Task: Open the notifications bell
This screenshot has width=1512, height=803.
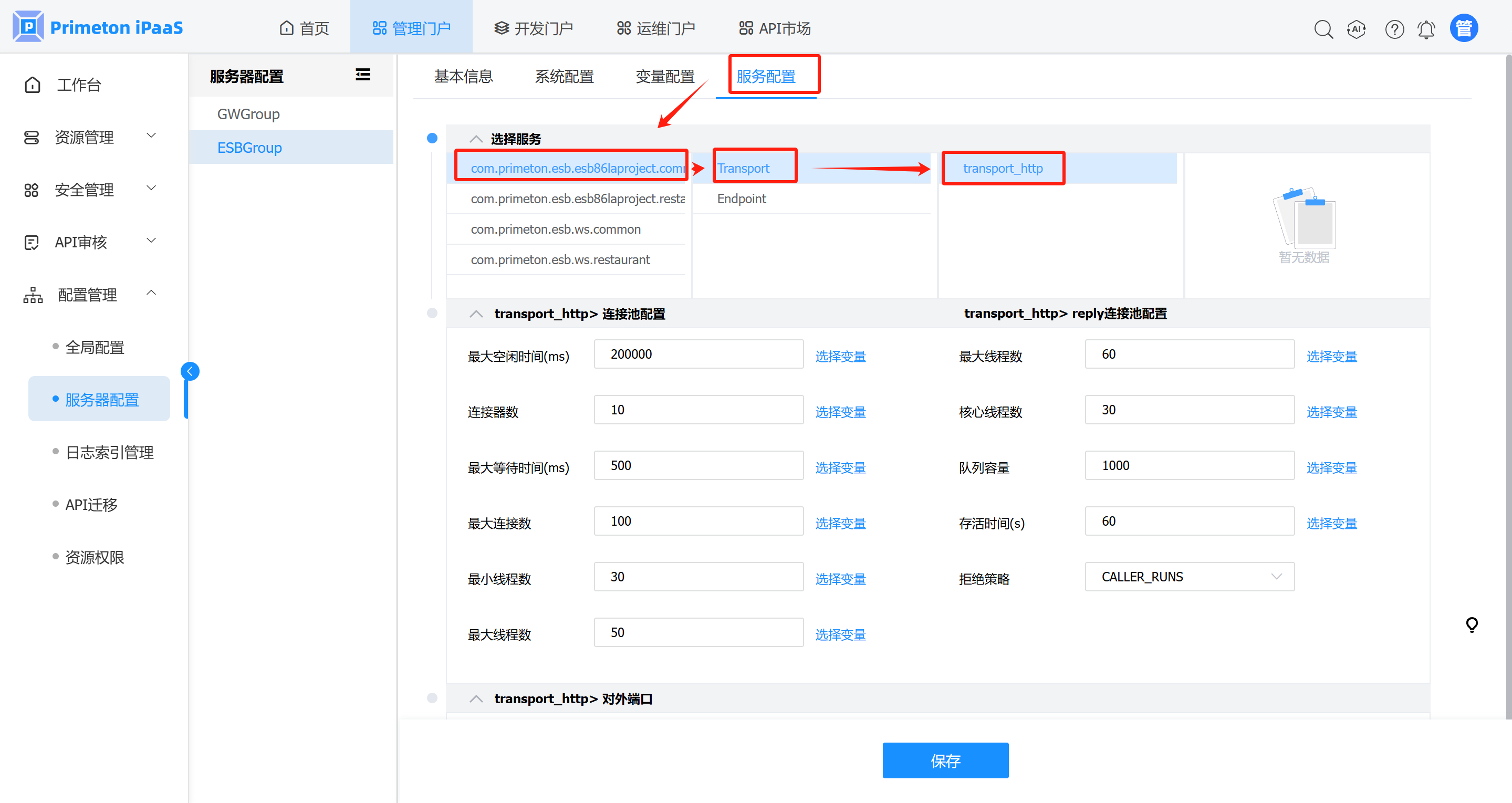Action: click(x=1426, y=29)
